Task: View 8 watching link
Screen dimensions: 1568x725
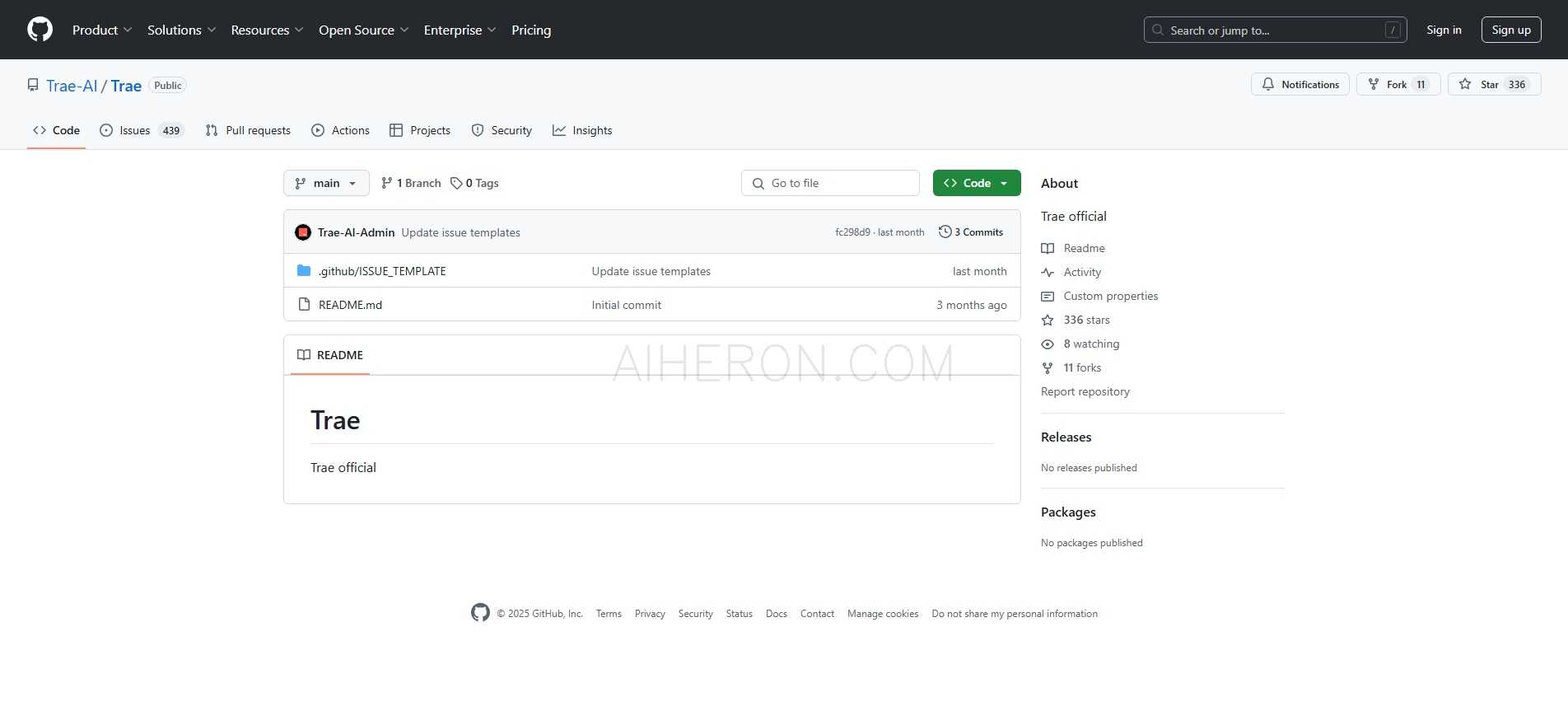Action: point(1091,344)
